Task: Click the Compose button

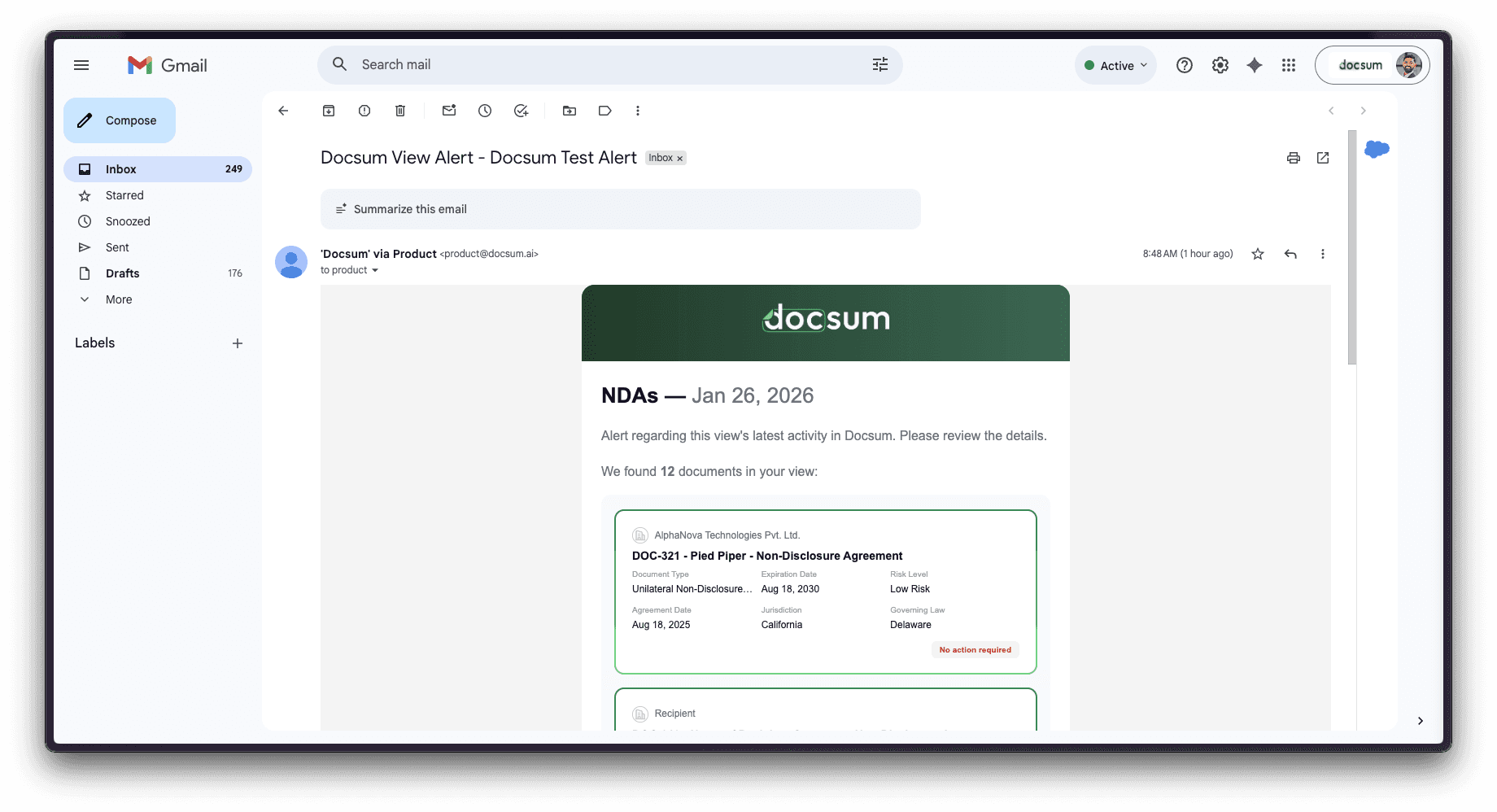Action: point(120,120)
